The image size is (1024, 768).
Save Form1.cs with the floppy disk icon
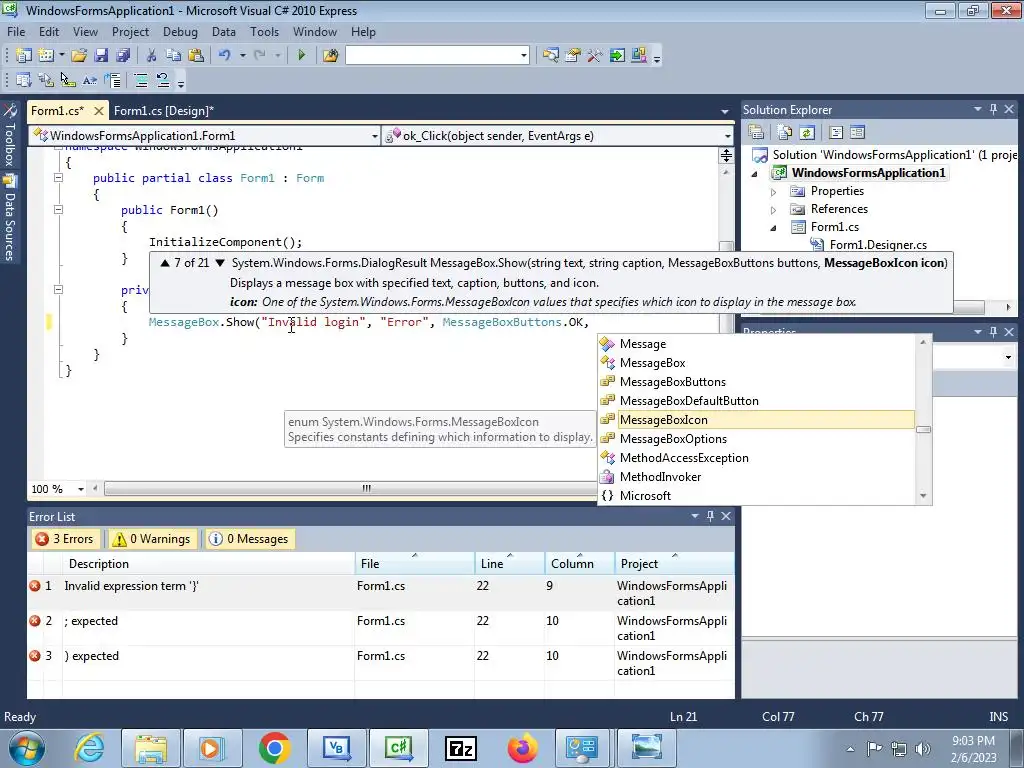[101, 56]
